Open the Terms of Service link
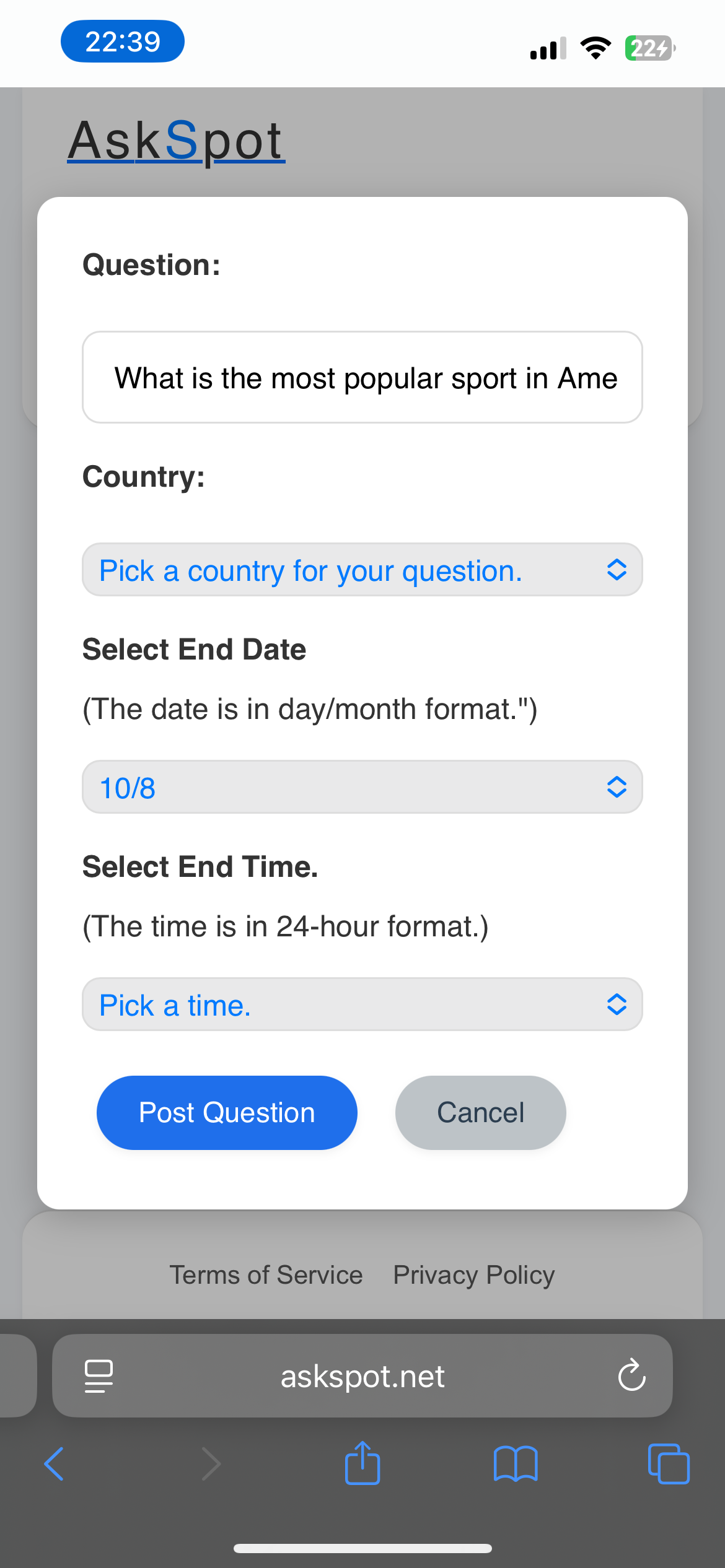This screenshot has height=1568, width=725. pyautogui.click(x=266, y=1275)
